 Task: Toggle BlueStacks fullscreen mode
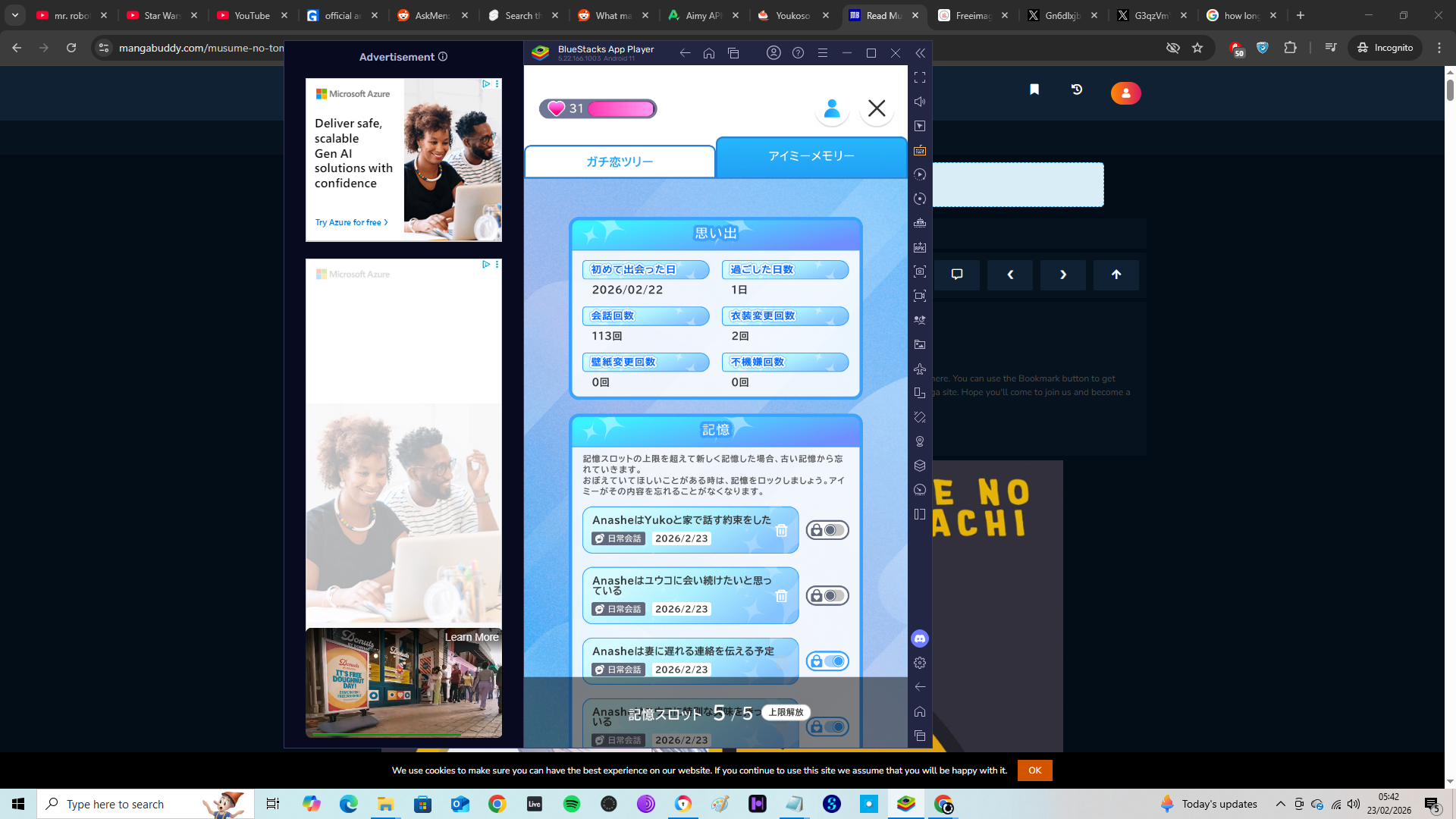click(920, 77)
